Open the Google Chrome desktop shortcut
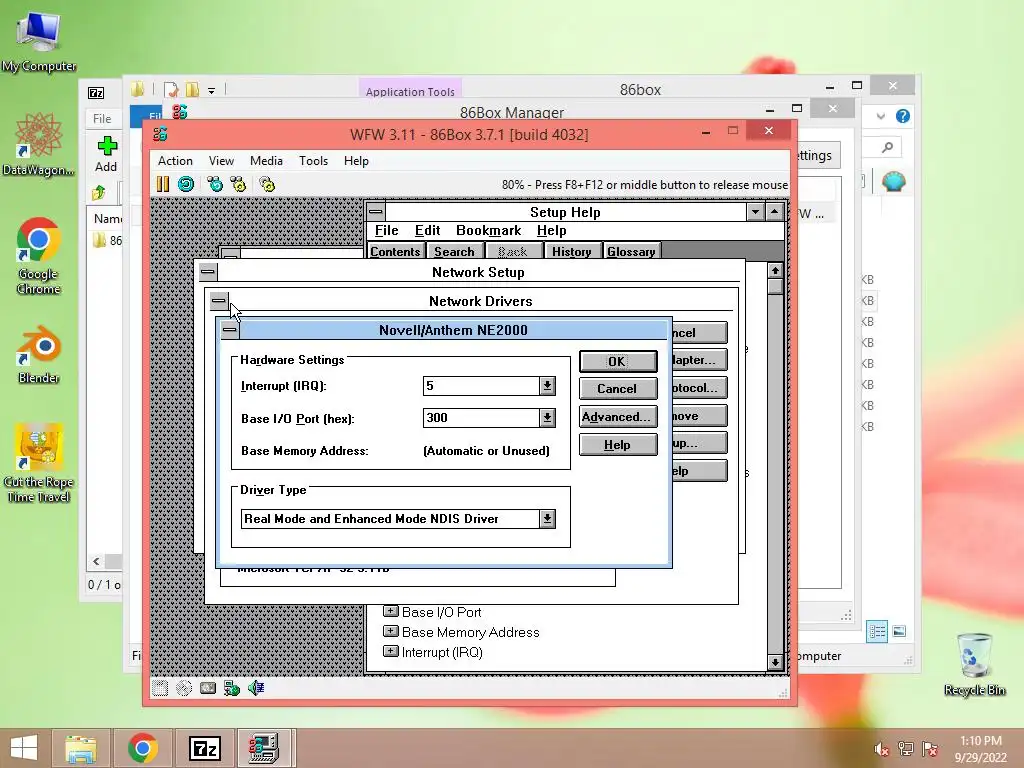The height and width of the screenshot is (768, 1024). (x=39, y=256)
